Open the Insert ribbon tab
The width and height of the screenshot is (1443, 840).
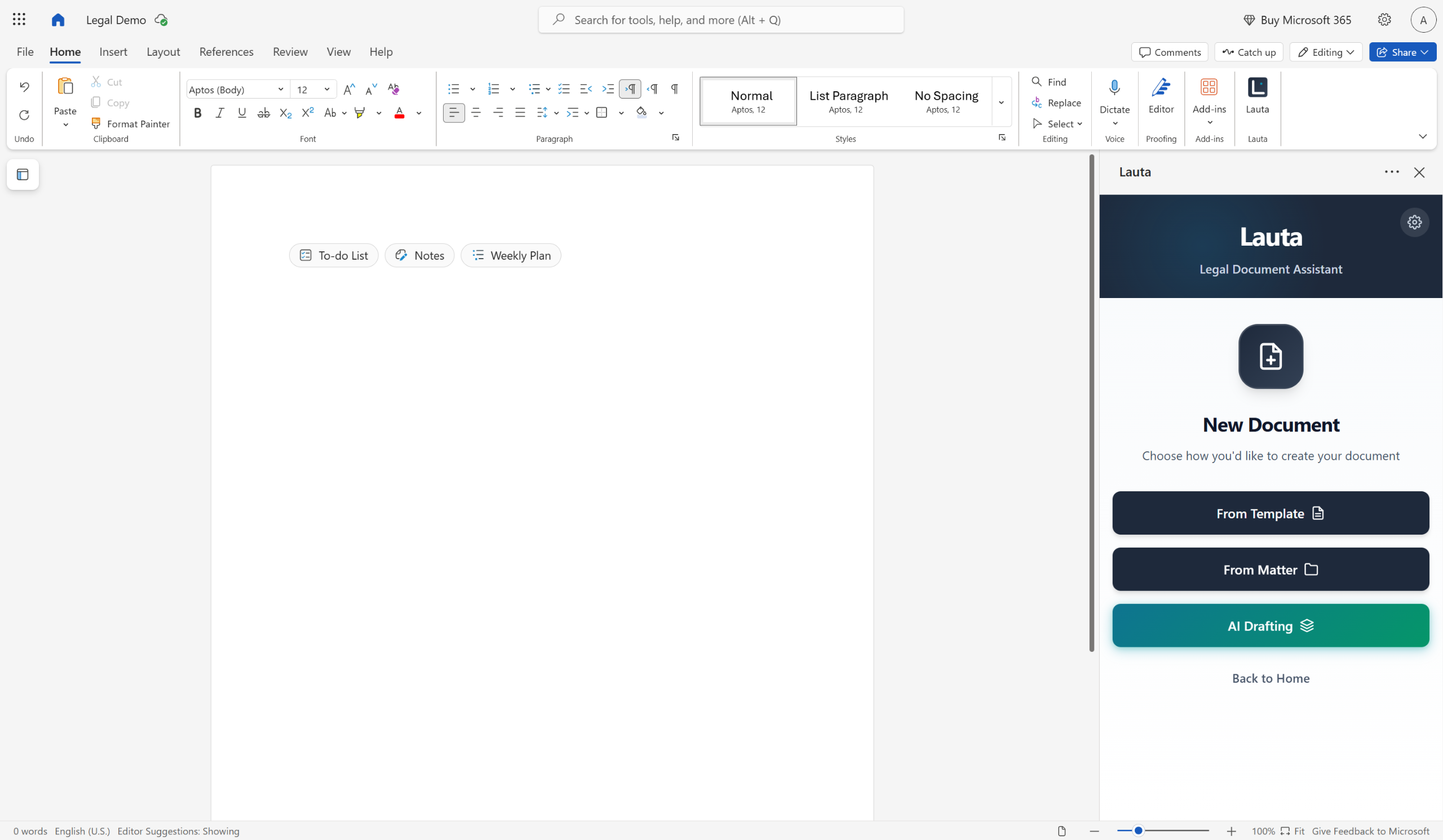pyautogui.click(x=113, y=51)
